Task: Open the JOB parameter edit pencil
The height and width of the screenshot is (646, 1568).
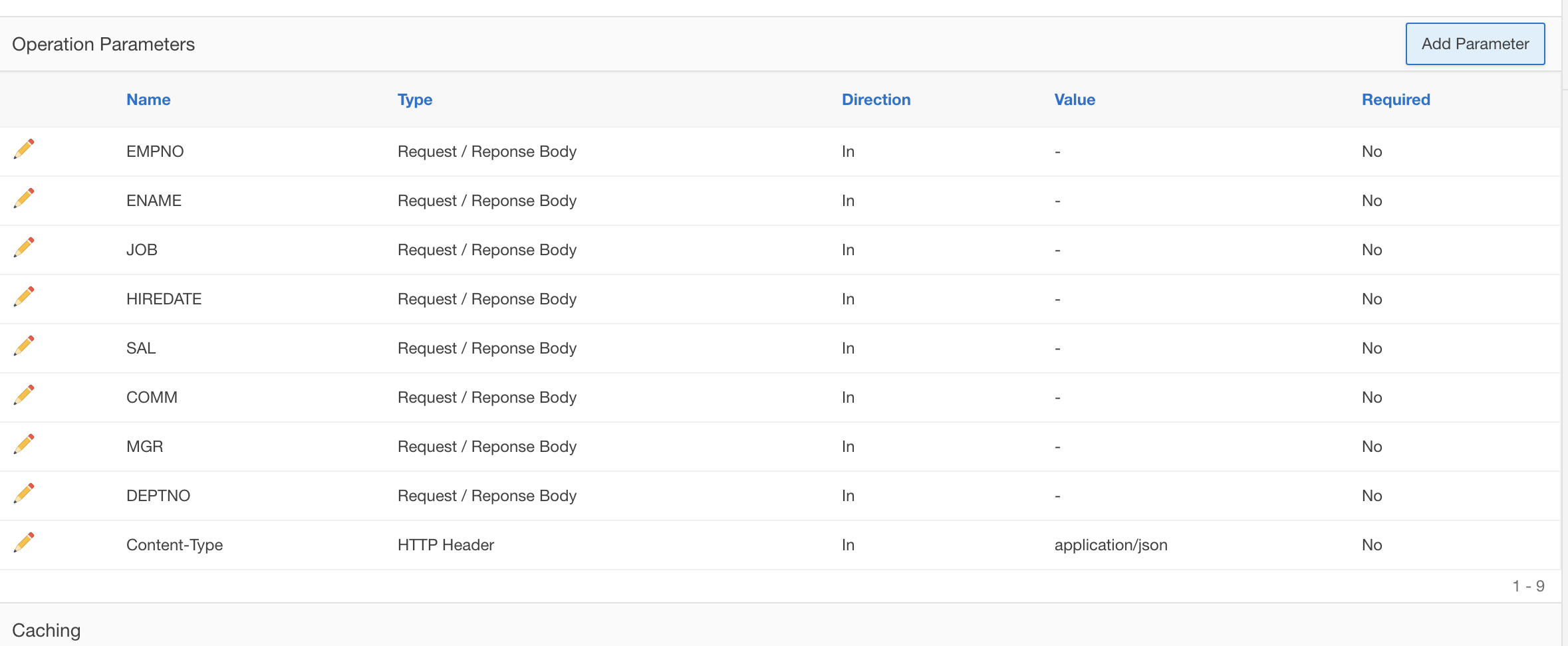Action: coord(24,247)
